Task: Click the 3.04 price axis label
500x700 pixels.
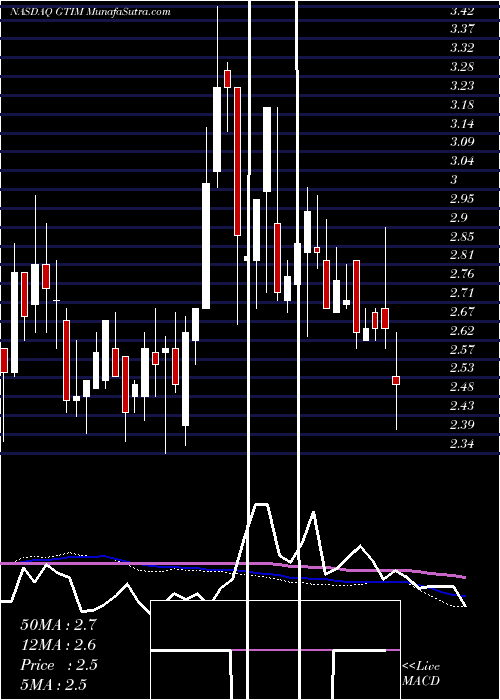Action: pyautogui.click(x=462, y=161)
